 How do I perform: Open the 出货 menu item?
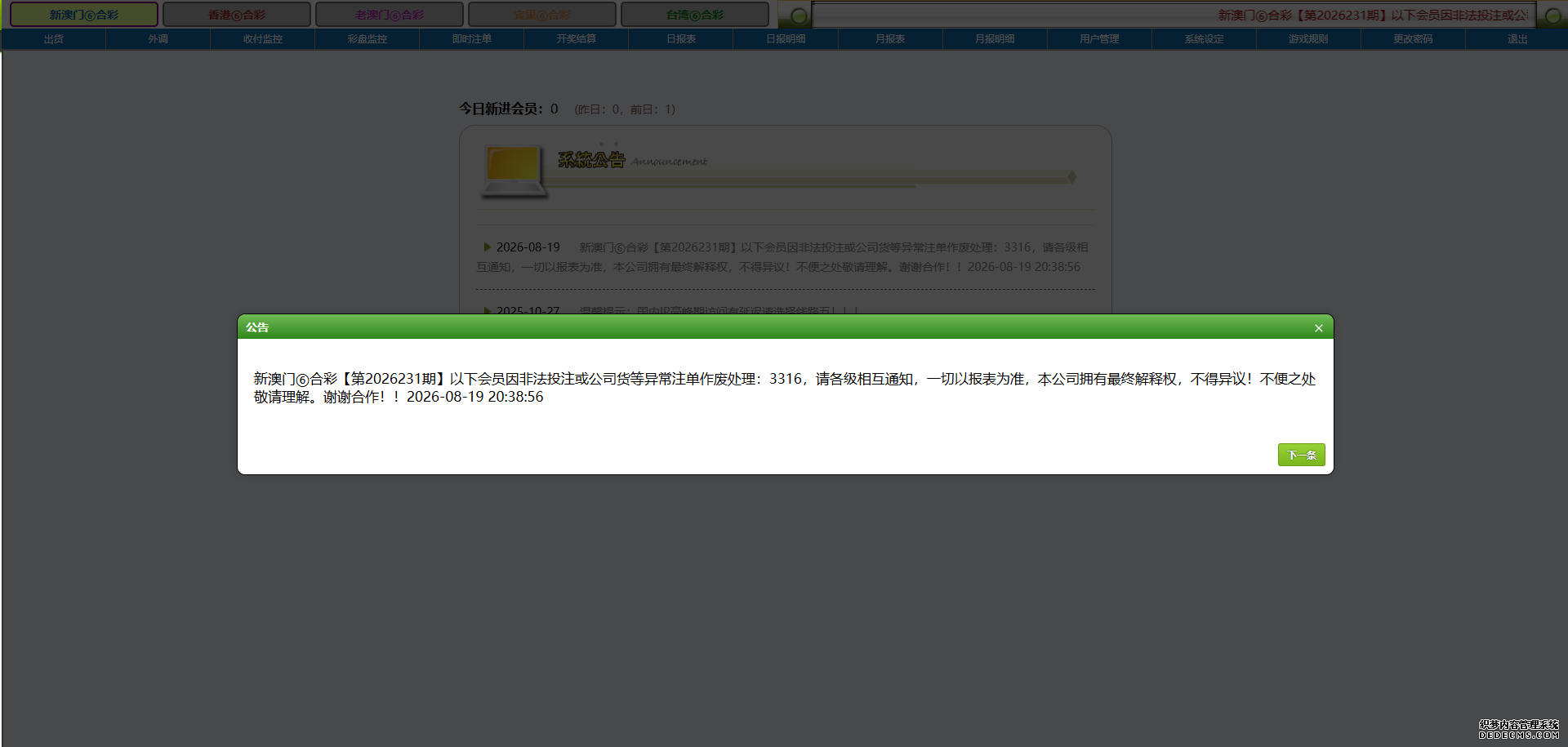(54, 39)
